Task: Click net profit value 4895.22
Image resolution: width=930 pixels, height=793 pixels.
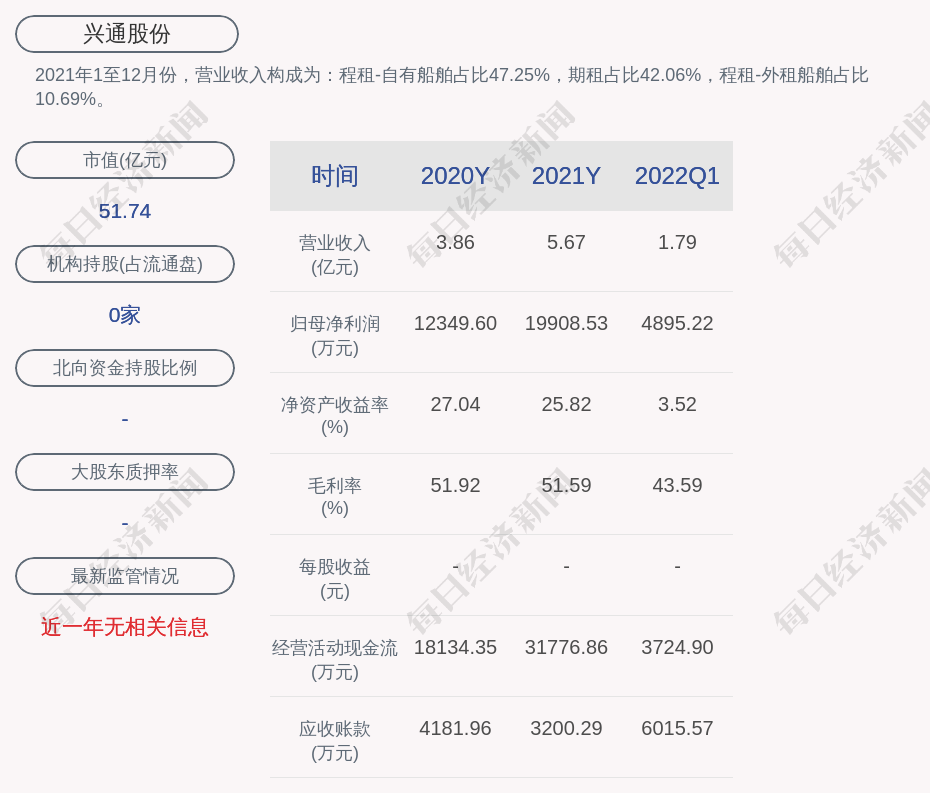Action: 677,323
